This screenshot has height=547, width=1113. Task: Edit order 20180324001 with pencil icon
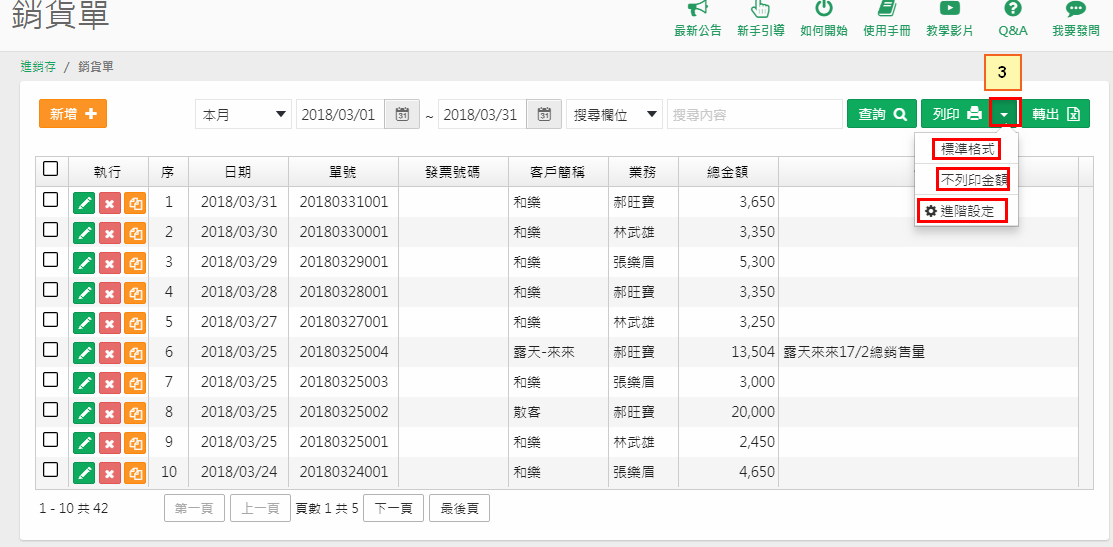coord(84,473)
